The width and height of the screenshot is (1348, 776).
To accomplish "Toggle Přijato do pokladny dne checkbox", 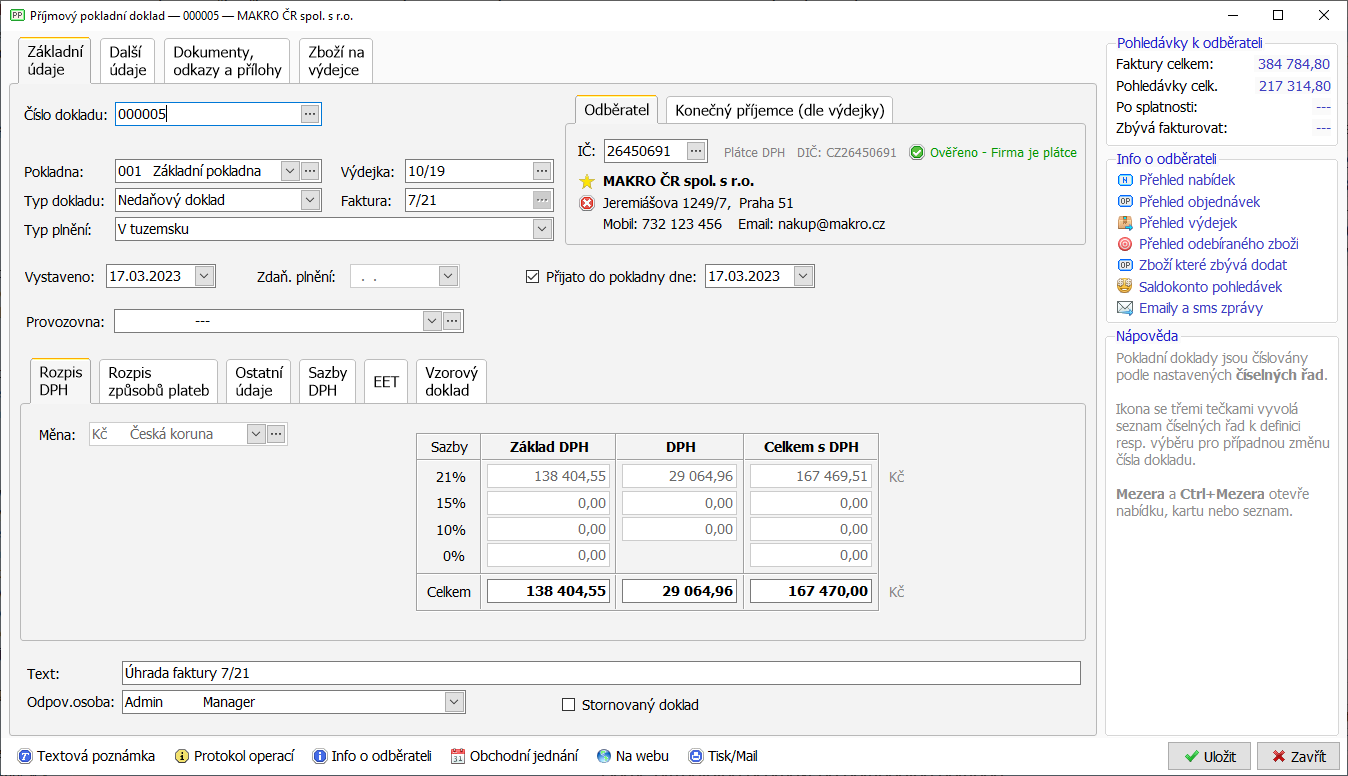I will point(532,276).
